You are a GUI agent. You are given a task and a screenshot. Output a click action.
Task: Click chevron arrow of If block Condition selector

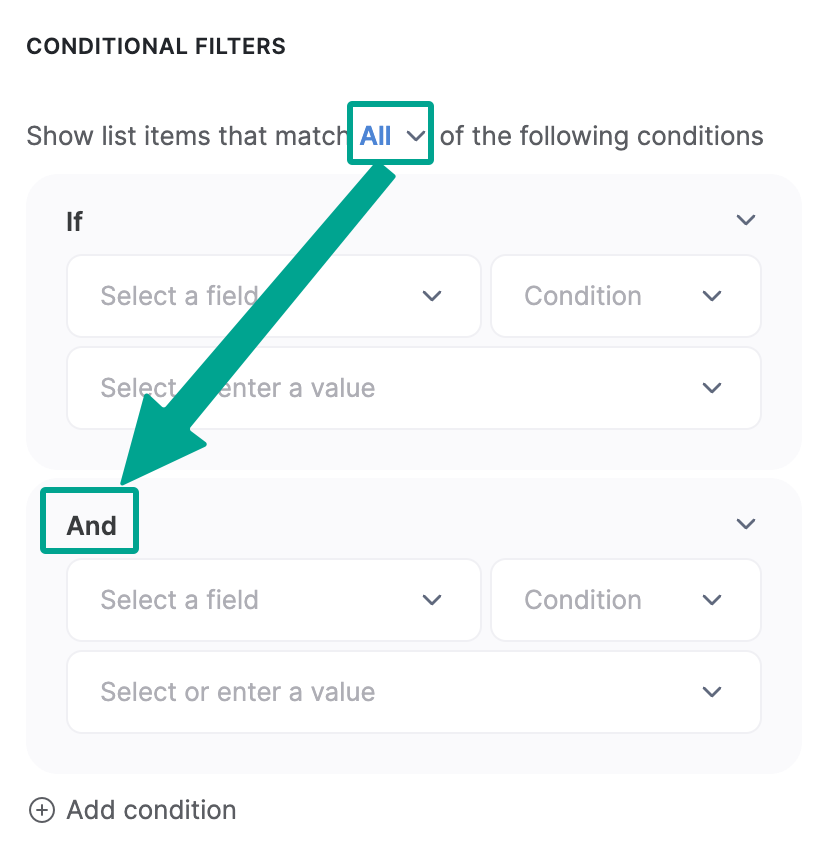[x=712, y=296]
